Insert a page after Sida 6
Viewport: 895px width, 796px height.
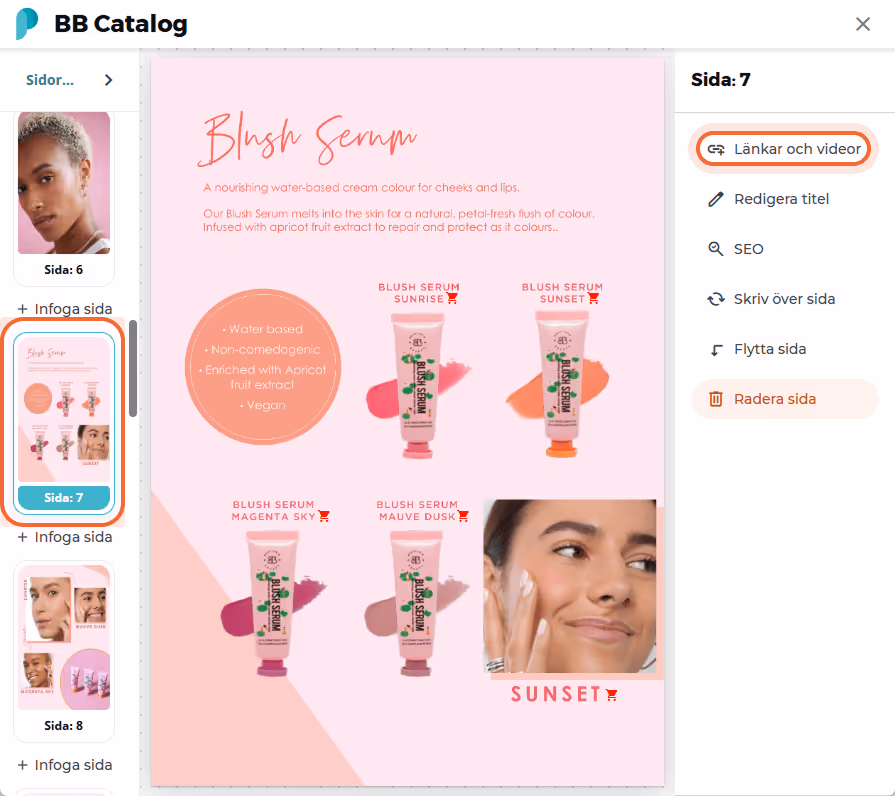[x=64, y=309]
